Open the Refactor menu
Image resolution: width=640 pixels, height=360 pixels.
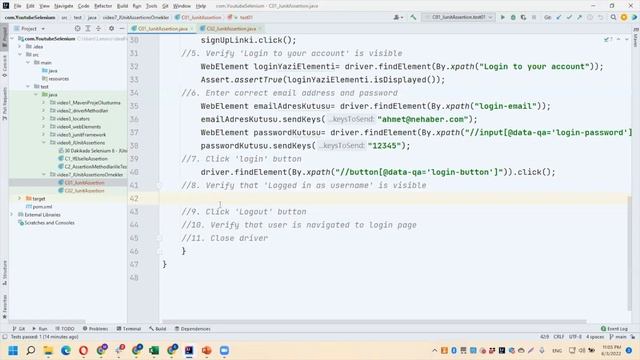(103, 6)
